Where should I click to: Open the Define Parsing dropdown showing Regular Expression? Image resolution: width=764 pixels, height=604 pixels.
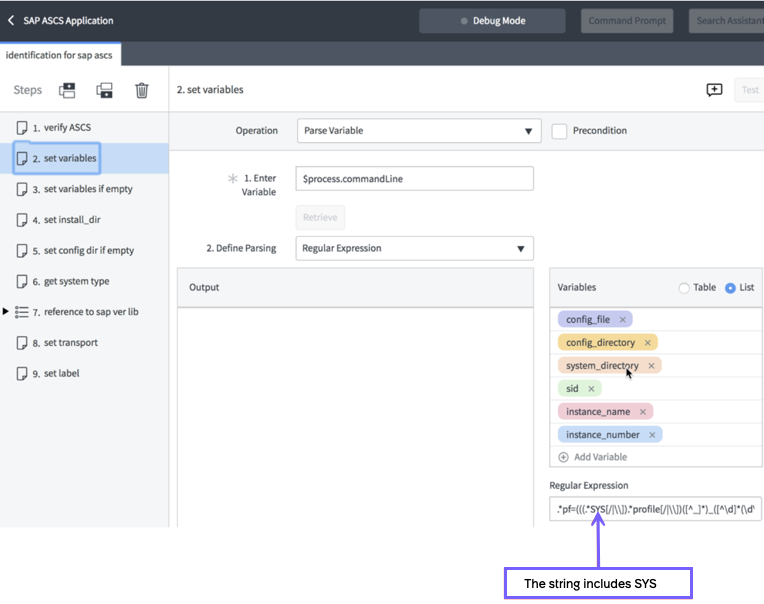point(414,248)
